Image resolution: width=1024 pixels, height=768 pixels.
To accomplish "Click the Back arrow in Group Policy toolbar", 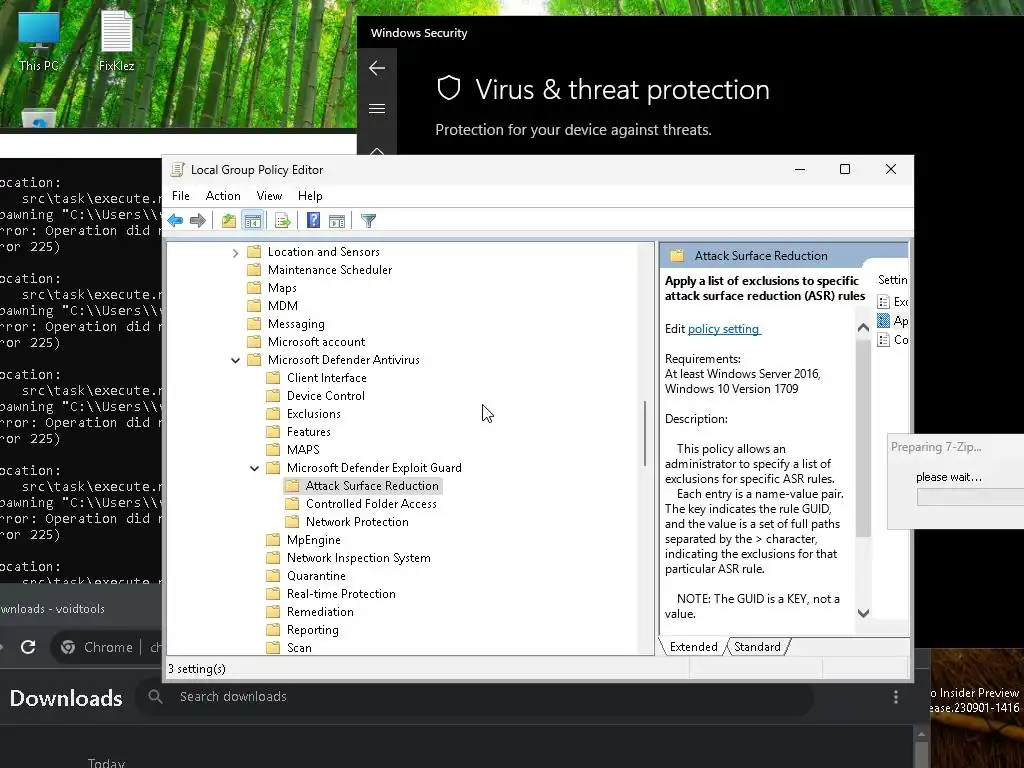I will coord(175,221).
